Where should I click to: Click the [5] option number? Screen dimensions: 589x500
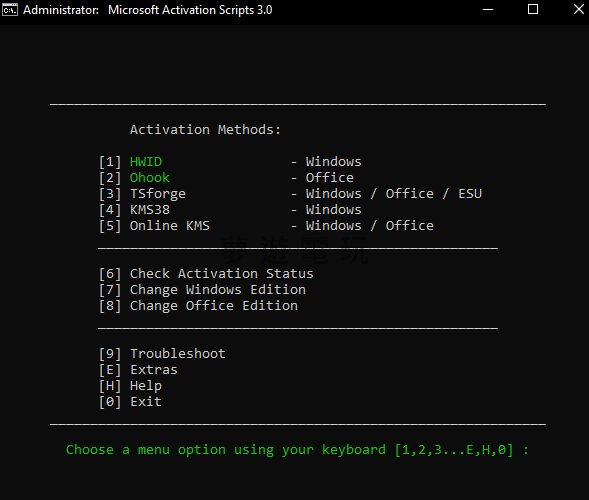110,226
